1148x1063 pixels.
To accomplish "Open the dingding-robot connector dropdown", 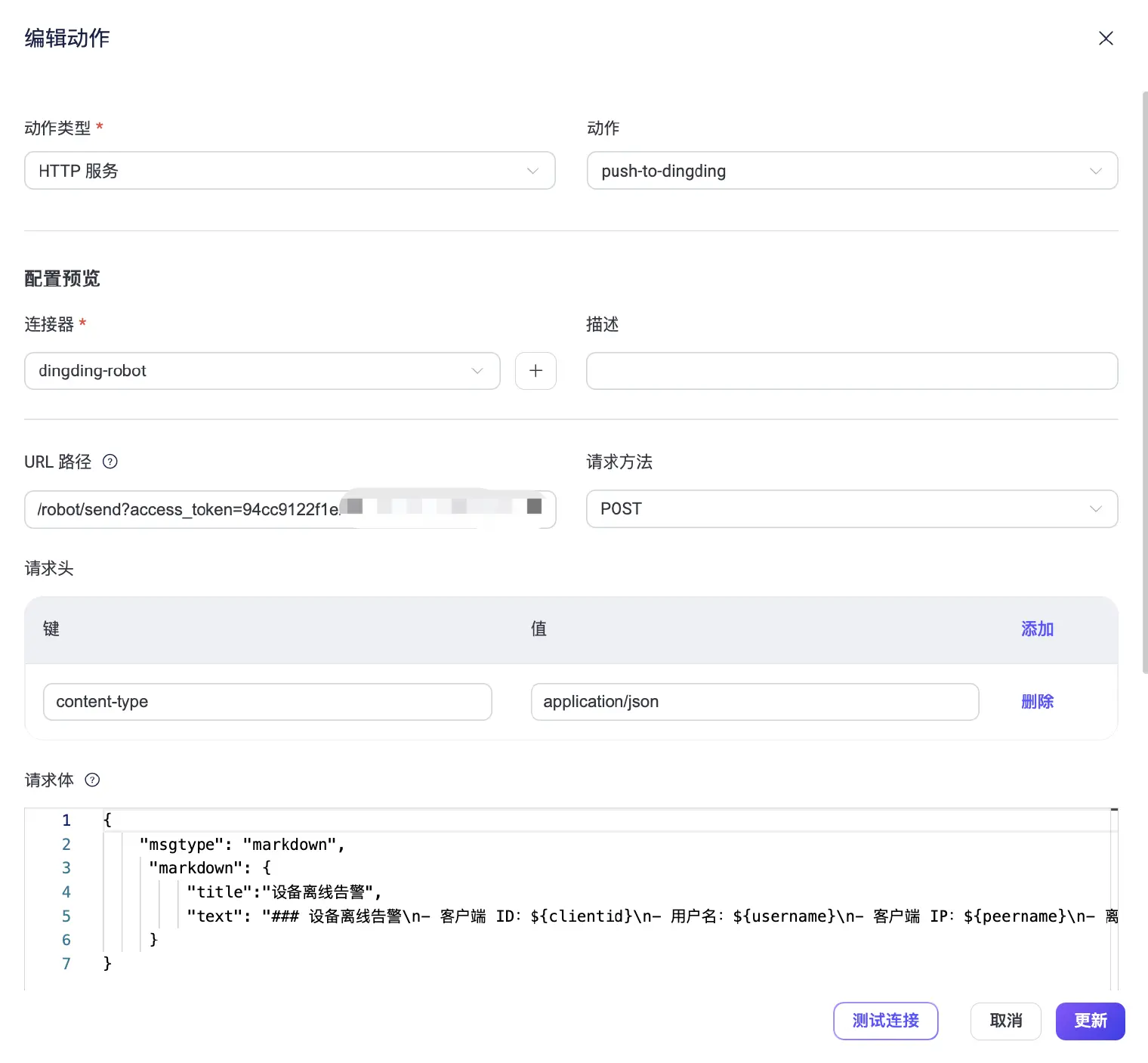I will click(x=262, y=371).
